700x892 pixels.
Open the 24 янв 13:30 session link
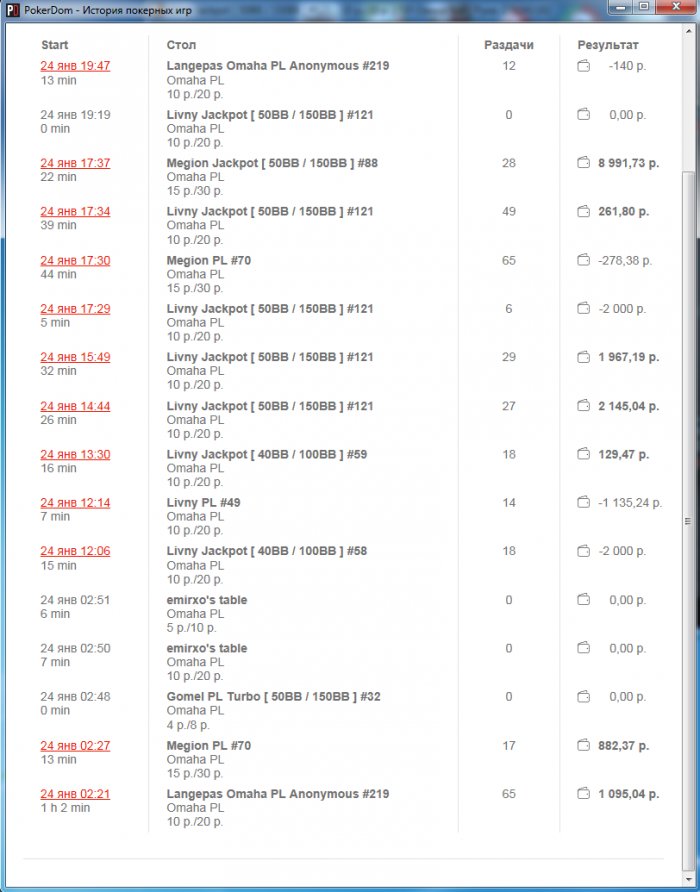tap(75, 455)
